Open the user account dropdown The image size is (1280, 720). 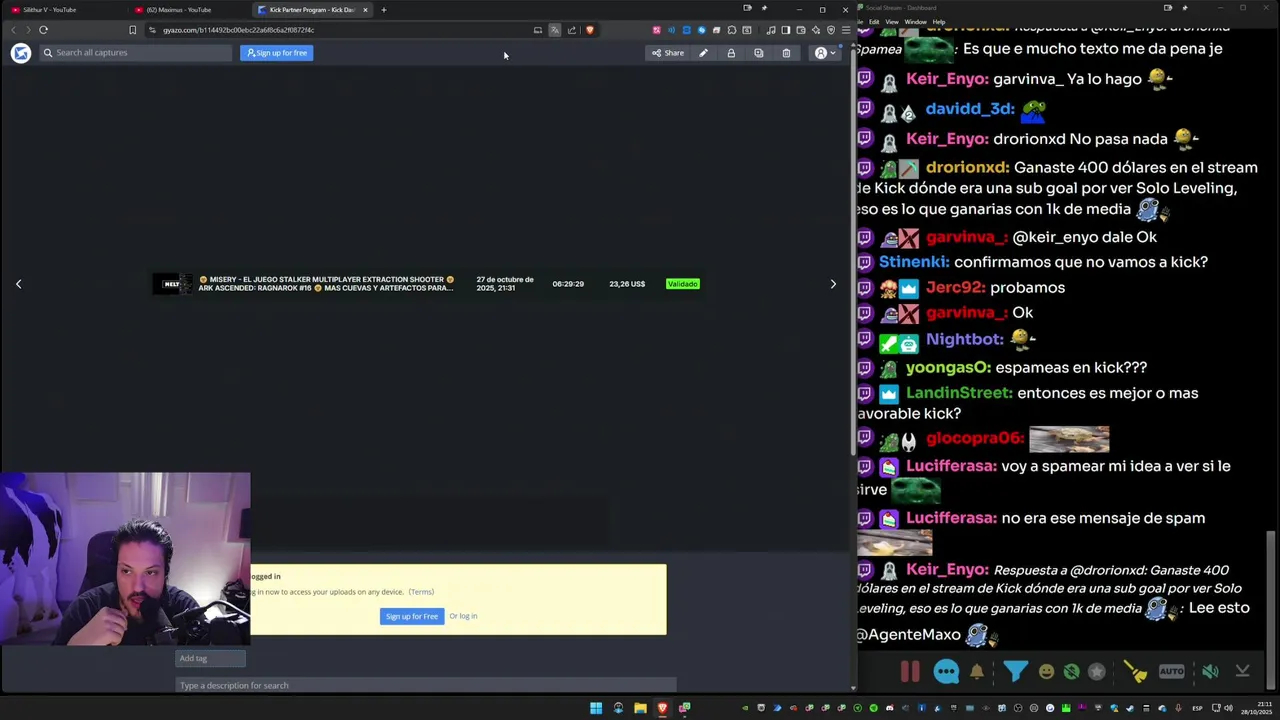[x=825, y=53]
